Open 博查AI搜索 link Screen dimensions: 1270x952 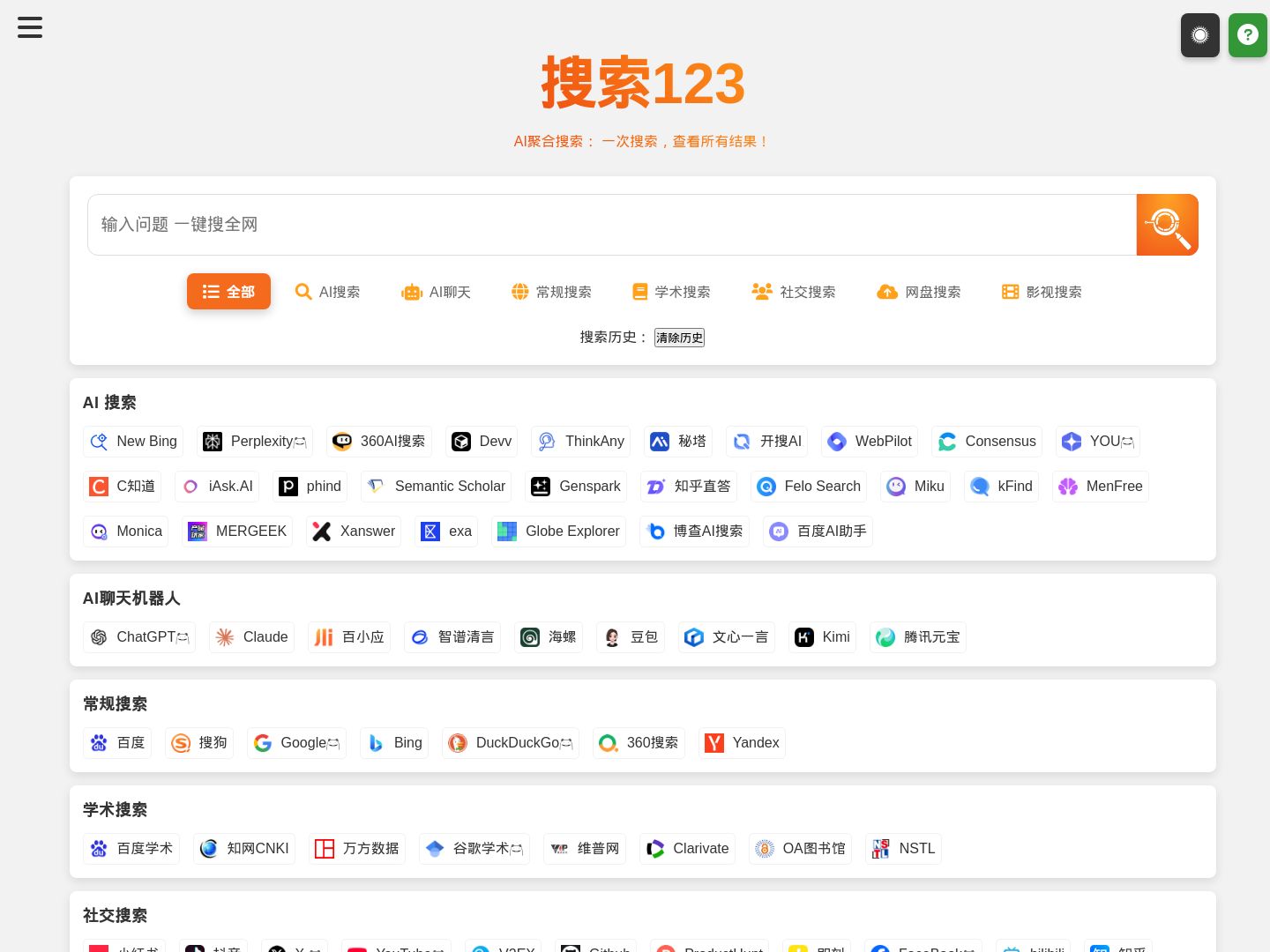point(694,532)
